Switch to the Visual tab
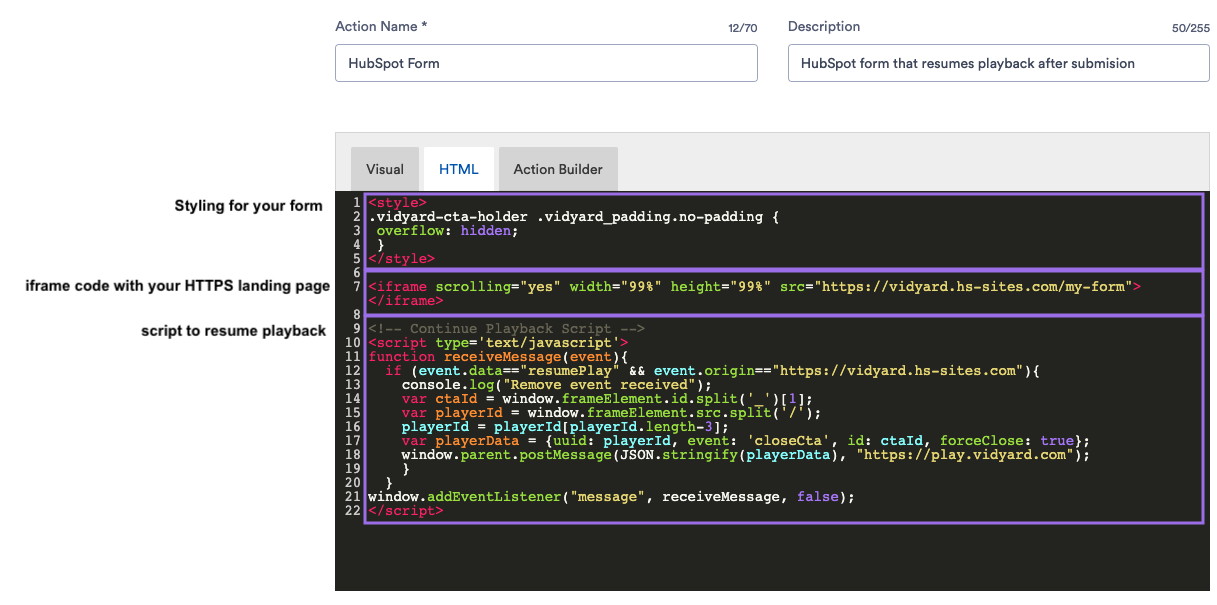The width and height of the screenshot is (1217, 605). point(385,169)
